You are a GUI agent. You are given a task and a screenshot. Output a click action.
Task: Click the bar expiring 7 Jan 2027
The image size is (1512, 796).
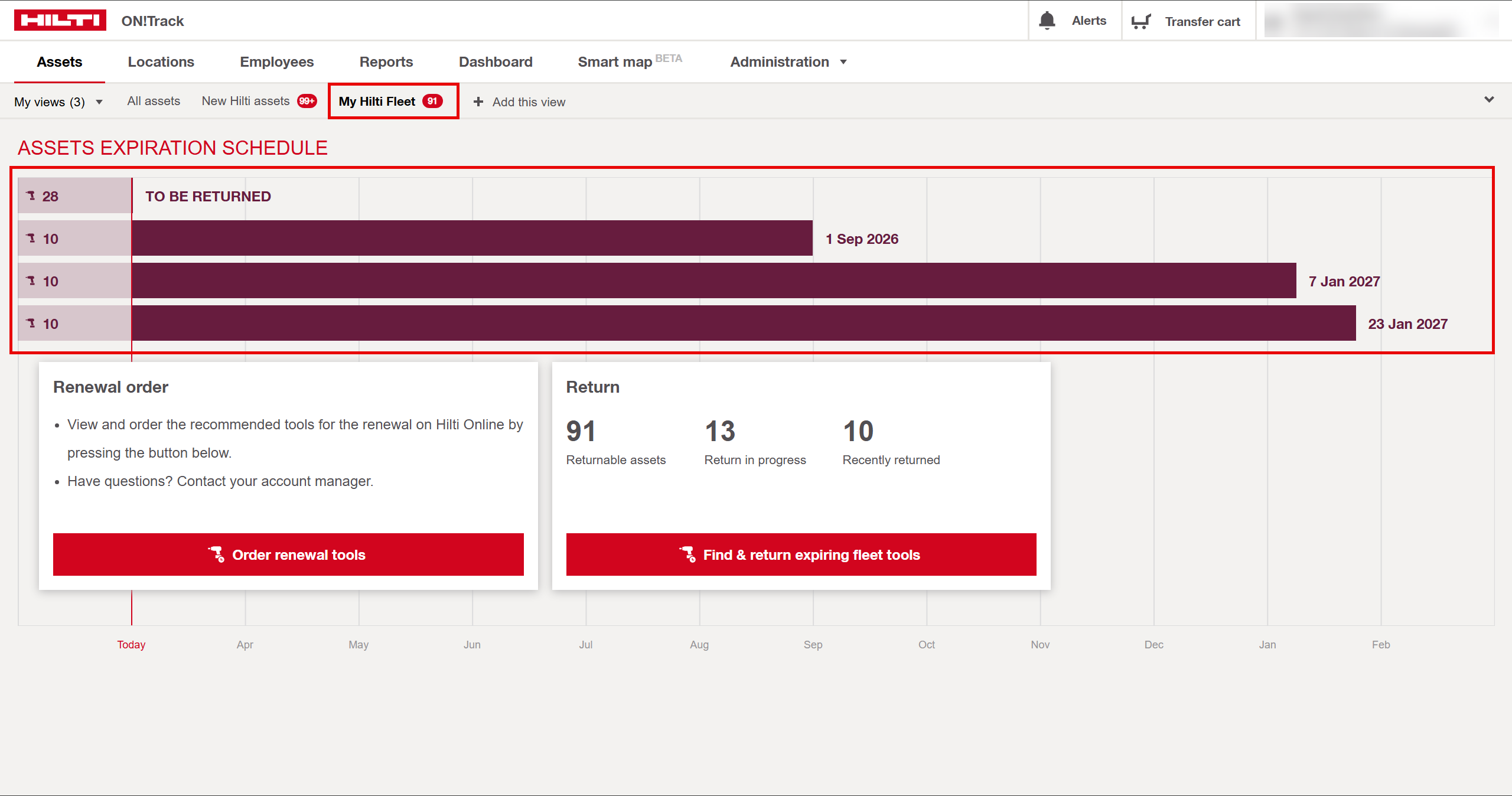coord(713,281)
